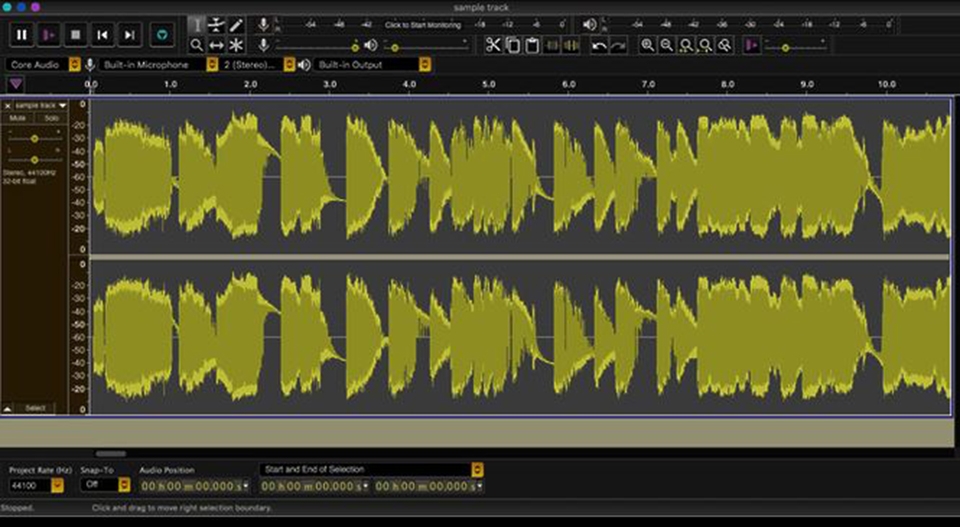Click the Cut scissors icon
The height and width of the screenshot is (527, 960).
493,45
